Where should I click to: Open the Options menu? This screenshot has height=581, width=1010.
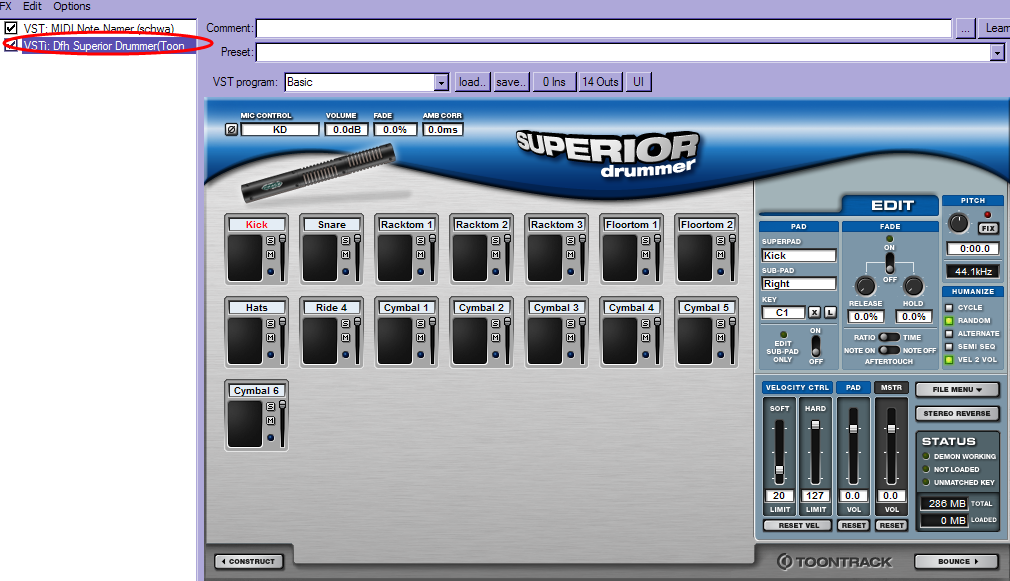point(71,6)
